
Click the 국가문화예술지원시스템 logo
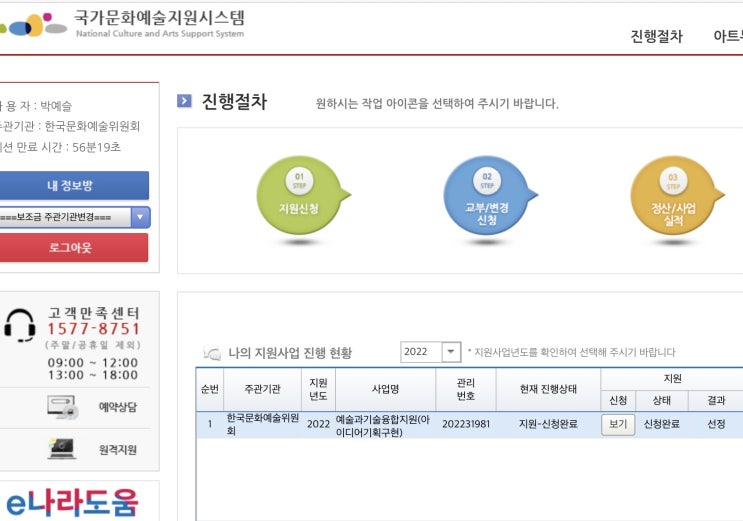[122, 24]
